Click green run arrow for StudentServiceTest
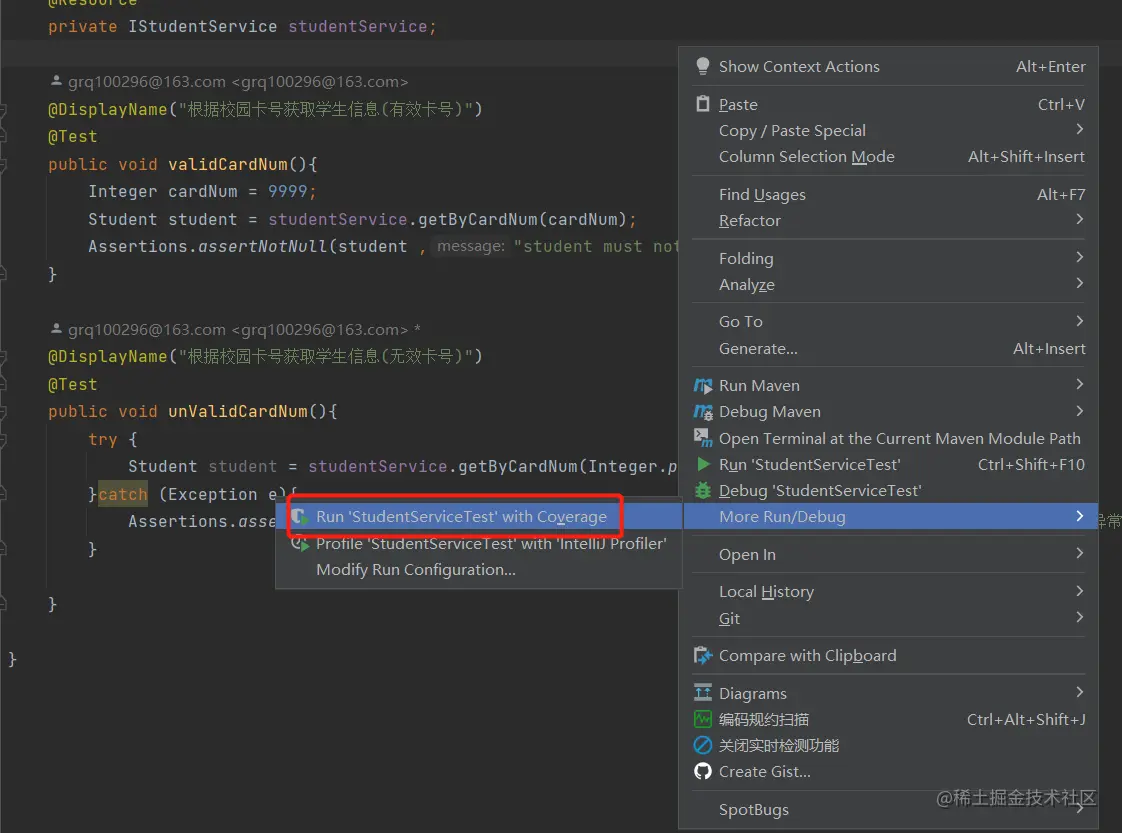 click(x=703, y=464)
